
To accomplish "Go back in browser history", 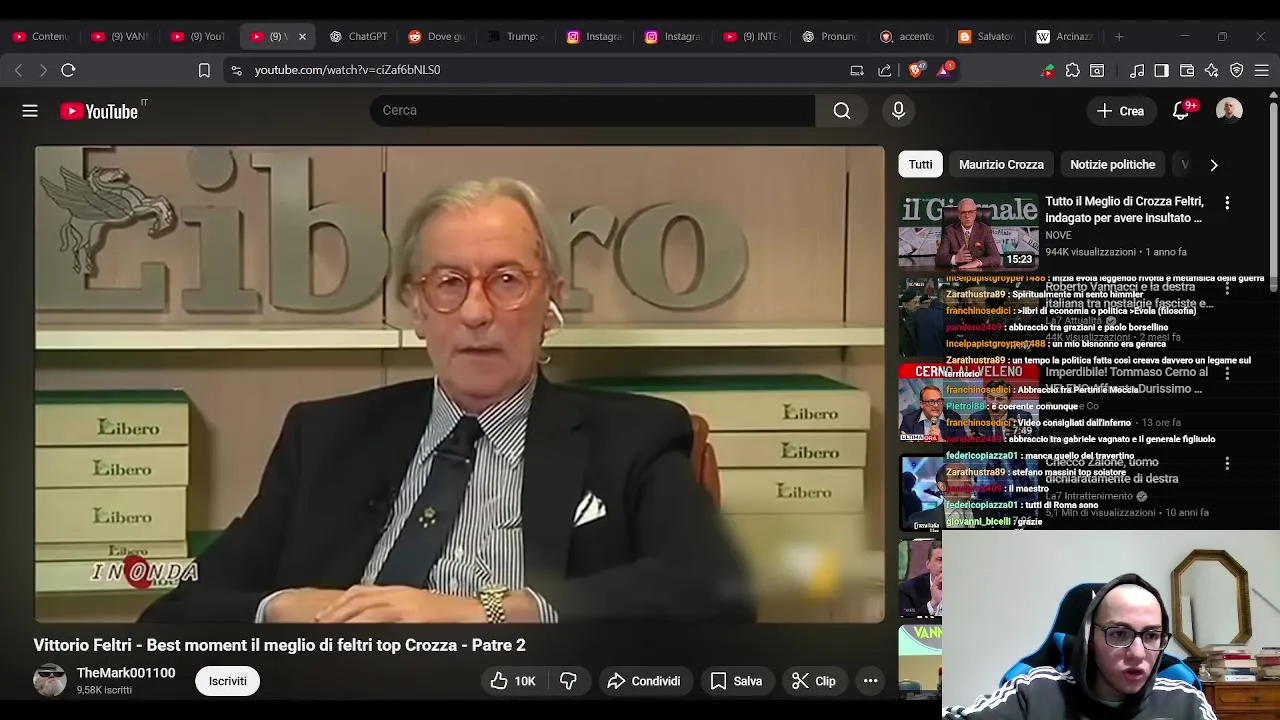I will coord(18,70).
